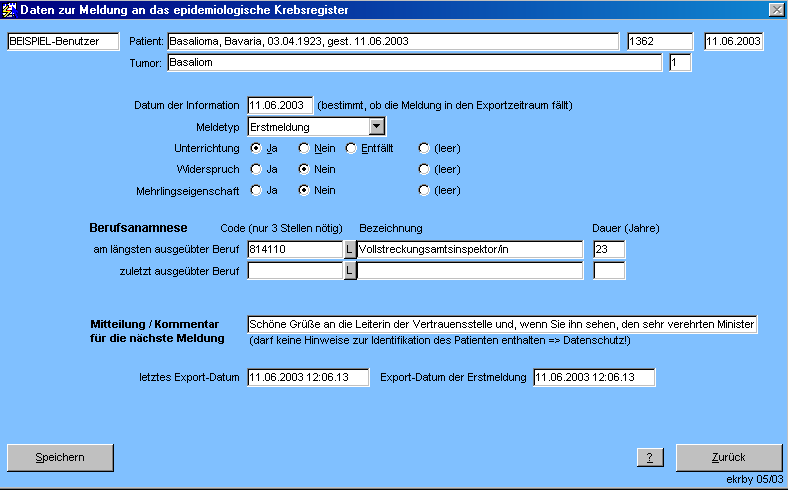Image resolution: width=788 pixels, height=490 pixels.
Task: Focus the Mitteilung / Kommentar text field
Action: point(502,324)
